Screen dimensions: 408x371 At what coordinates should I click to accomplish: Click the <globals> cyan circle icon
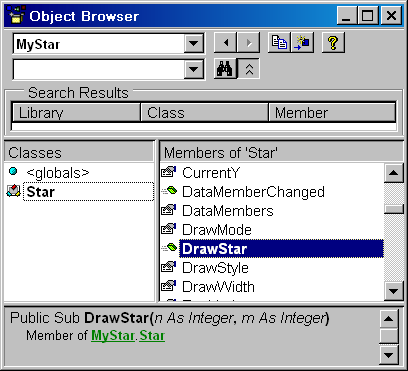[x=13, y=171]
